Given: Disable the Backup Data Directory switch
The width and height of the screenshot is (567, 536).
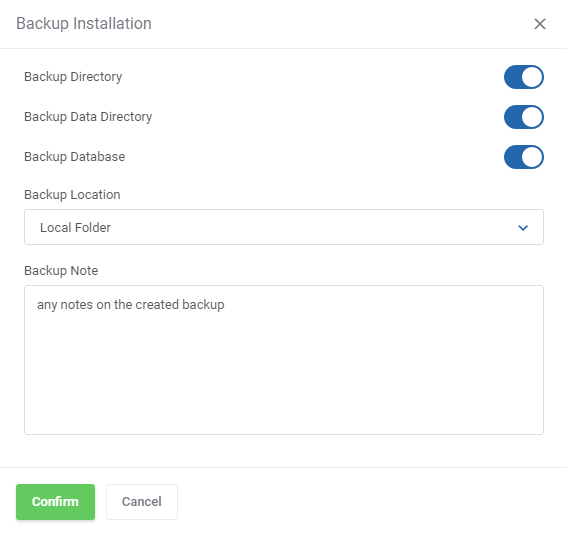Looking at the screenshot, I should (524, 117).
